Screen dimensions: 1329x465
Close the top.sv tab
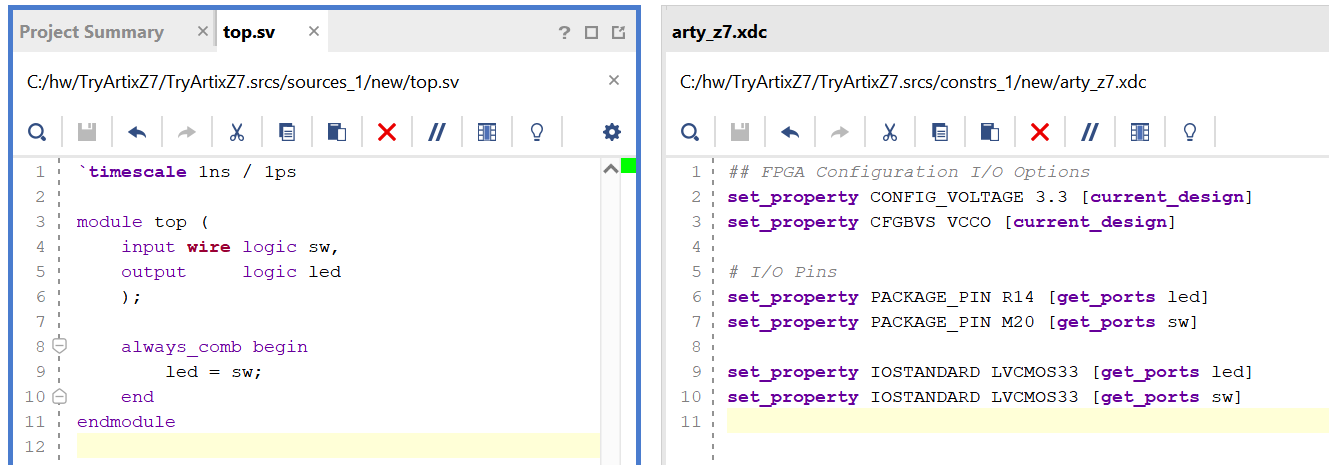tap(314, 31)
